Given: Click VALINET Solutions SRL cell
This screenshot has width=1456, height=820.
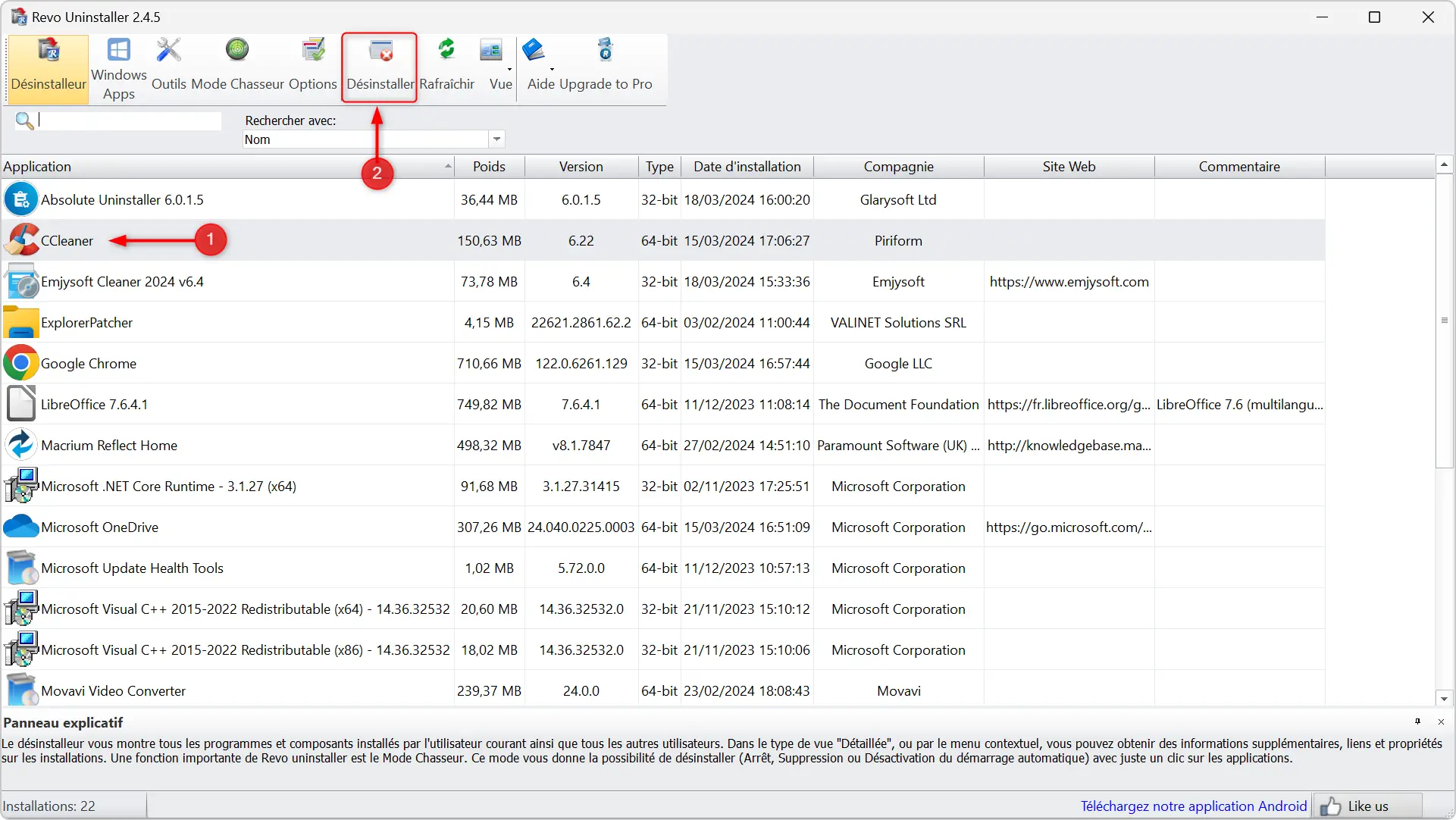Looking at the screenshot, I should click(x=898, y=323).
